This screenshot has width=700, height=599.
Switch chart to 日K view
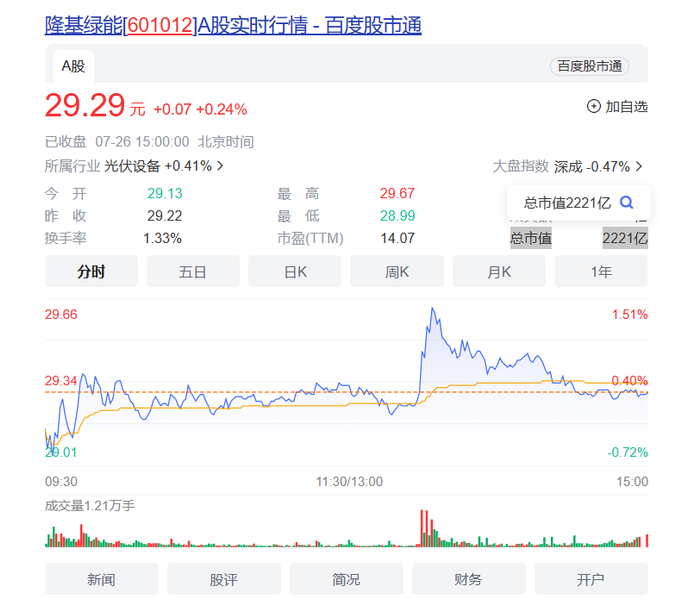pos(295,271)
